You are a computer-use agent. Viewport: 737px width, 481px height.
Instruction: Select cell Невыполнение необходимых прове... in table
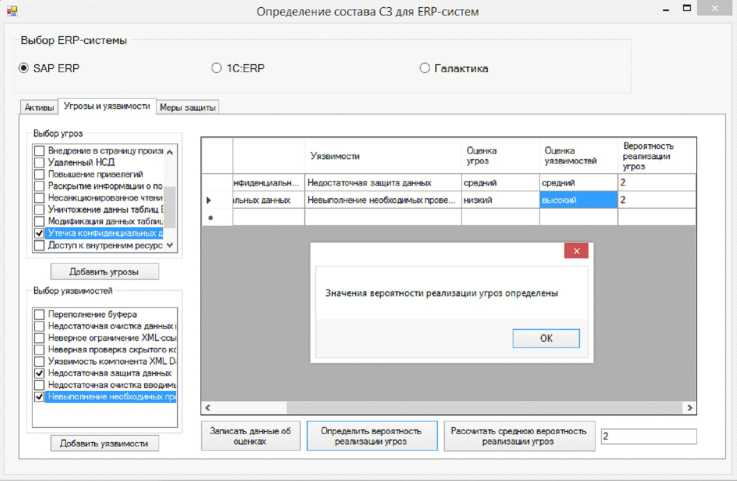tap(383, 200)
